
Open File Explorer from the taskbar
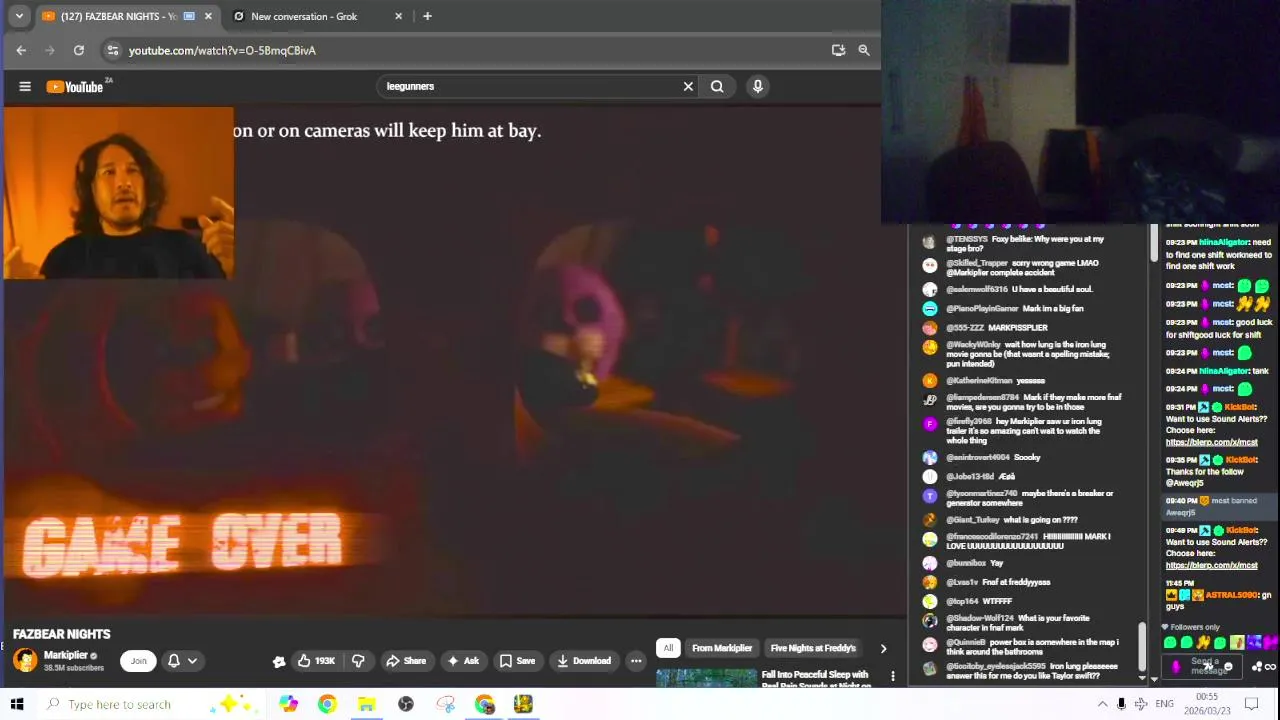(x=366, y=704)
